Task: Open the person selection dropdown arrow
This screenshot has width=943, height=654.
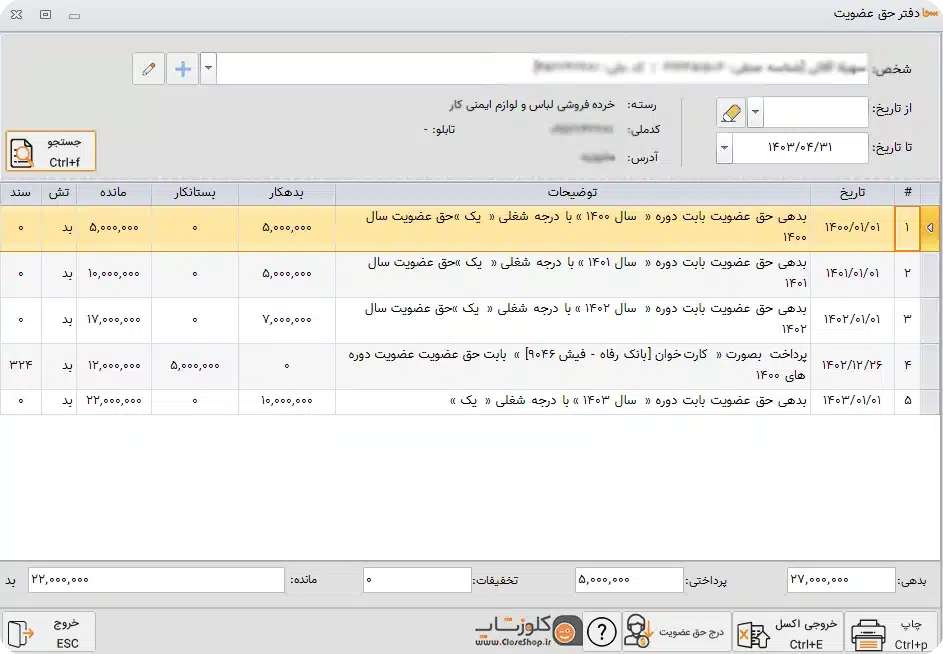Action: pos(208,69)
